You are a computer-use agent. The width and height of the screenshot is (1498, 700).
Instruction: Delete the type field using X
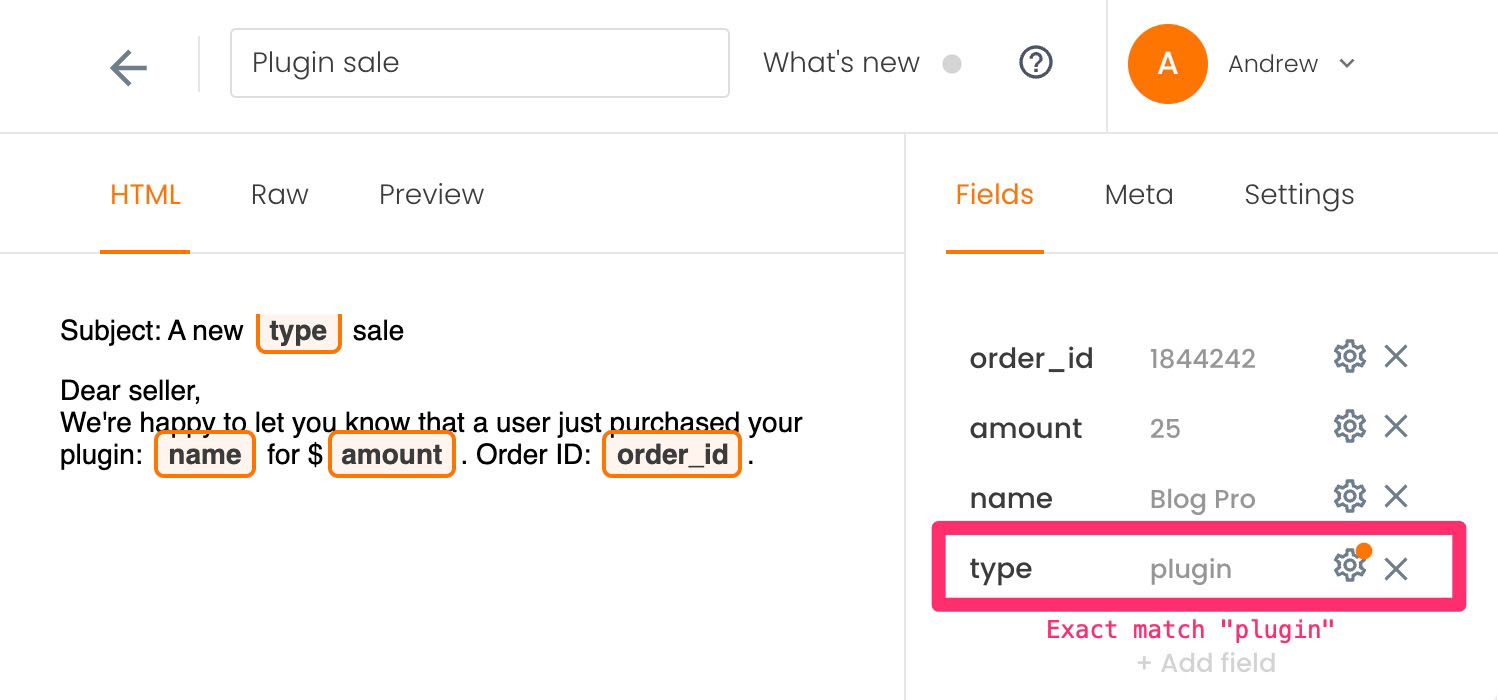[x=1396, y=569]
